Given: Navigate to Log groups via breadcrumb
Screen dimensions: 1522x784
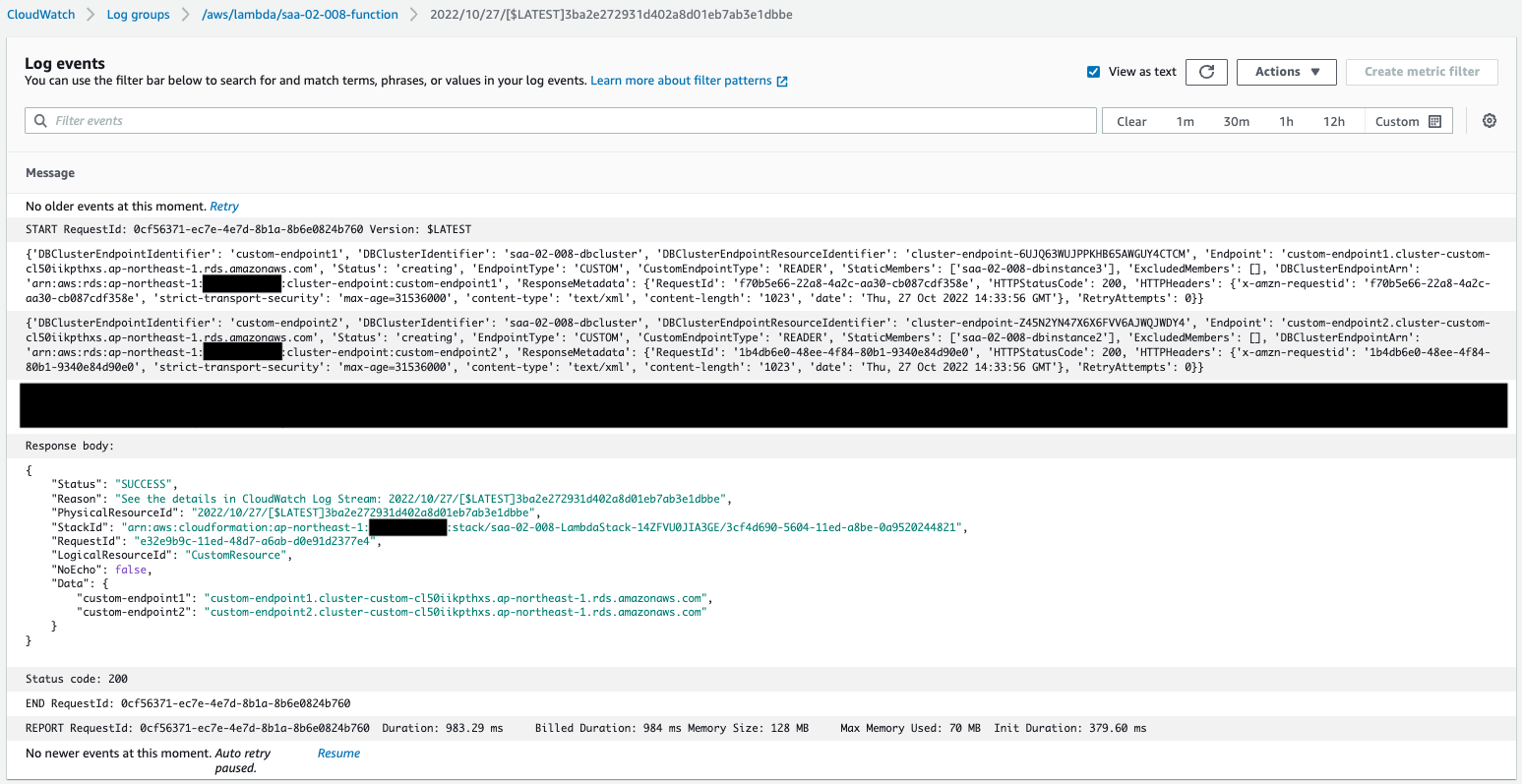Looking at the screenshot, I should 138,14.
